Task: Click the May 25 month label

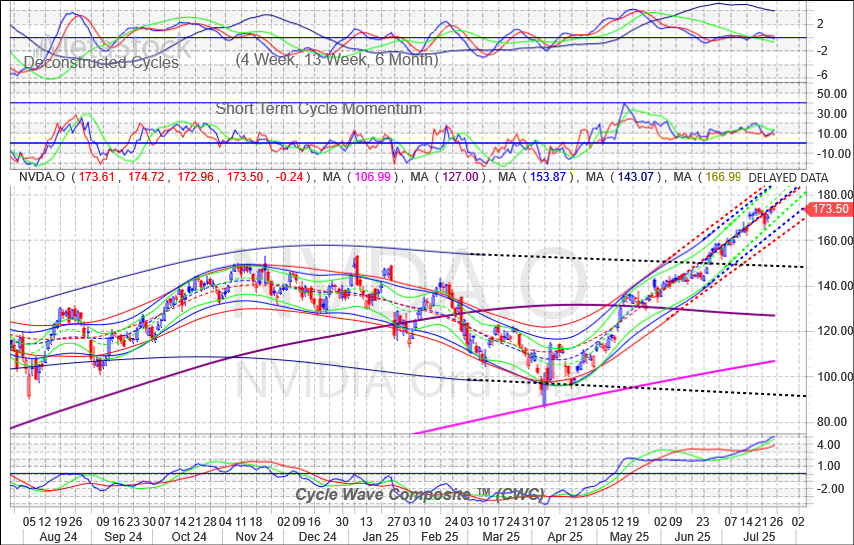Action: point(629,536)
